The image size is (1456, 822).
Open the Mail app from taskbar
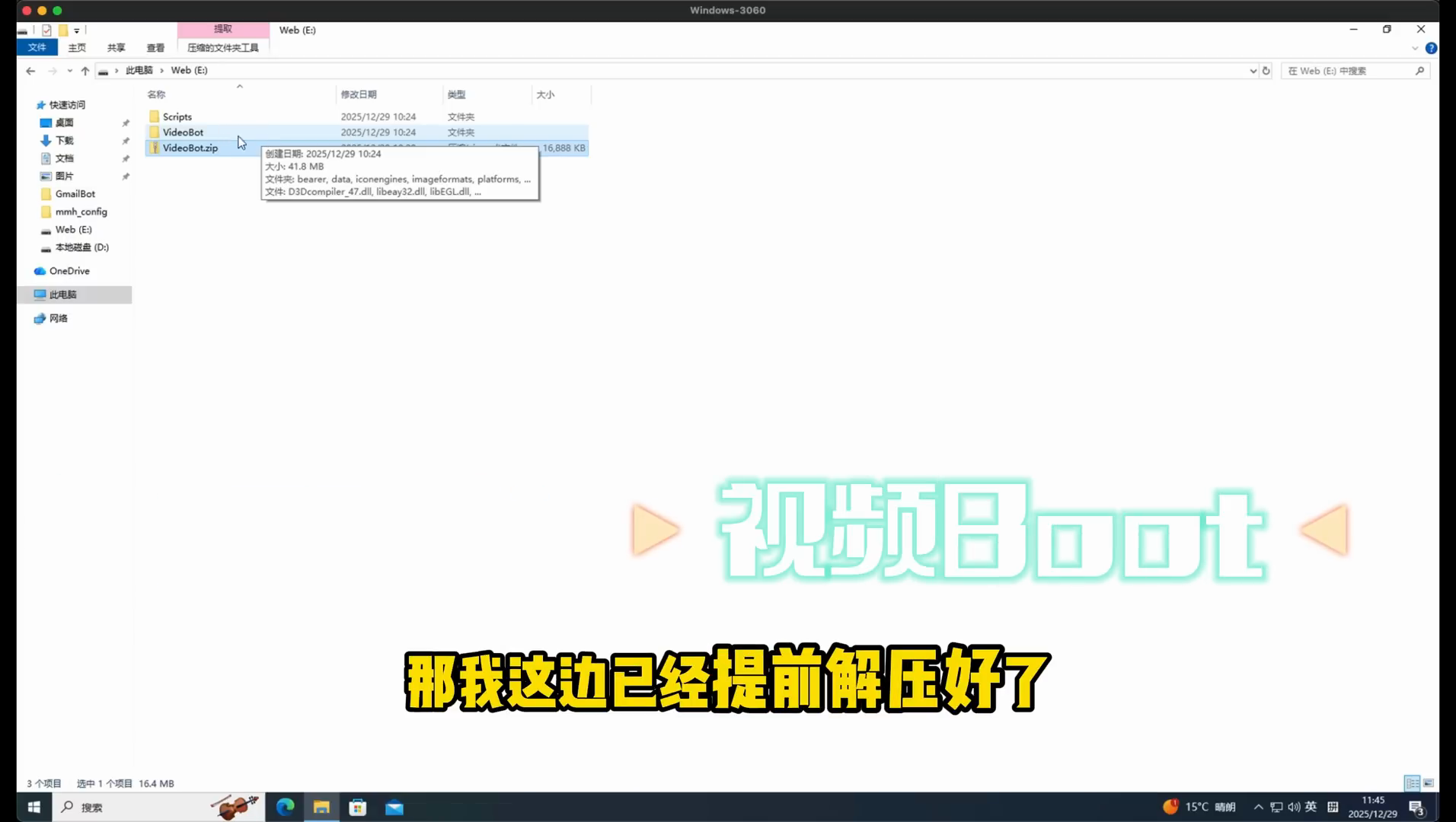394,807
